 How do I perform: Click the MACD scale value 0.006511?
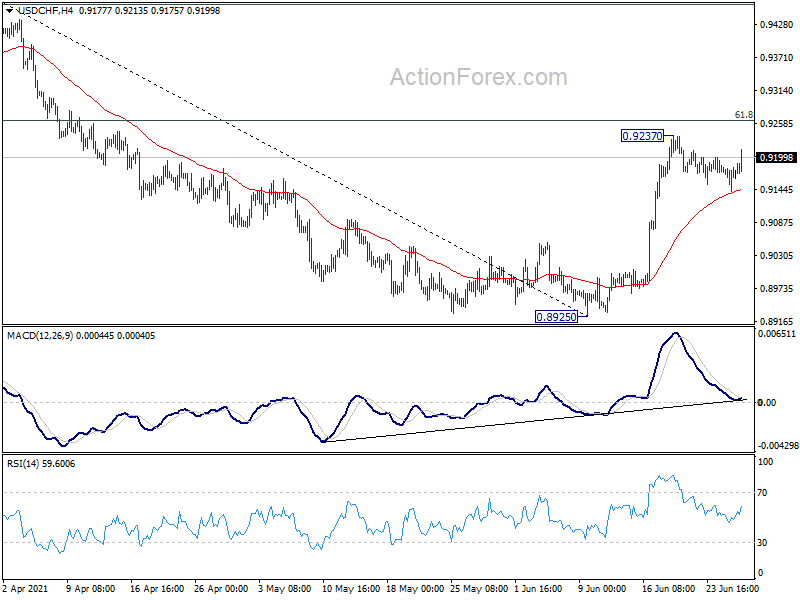(x=777, y=334)
